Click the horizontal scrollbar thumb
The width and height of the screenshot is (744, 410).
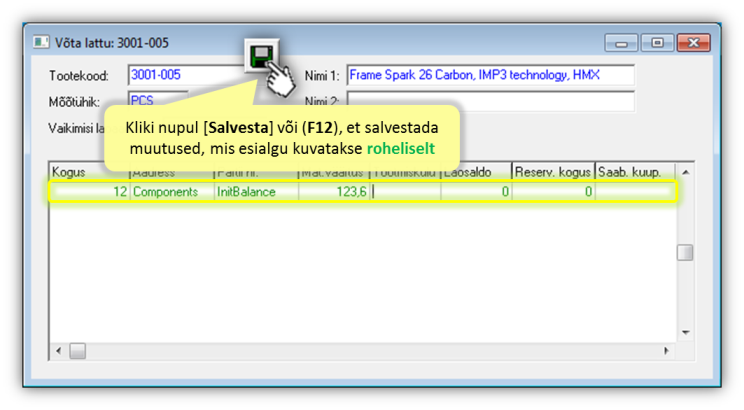[x=78, y=351]
